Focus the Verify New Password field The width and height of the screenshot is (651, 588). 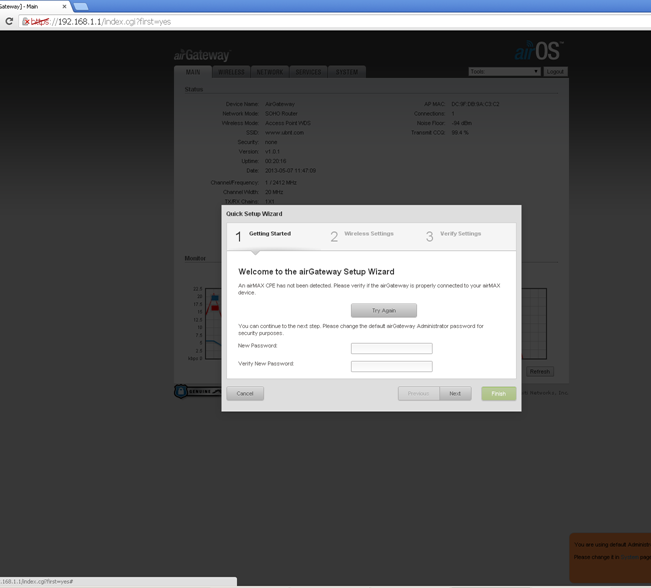tap(392, 366)
